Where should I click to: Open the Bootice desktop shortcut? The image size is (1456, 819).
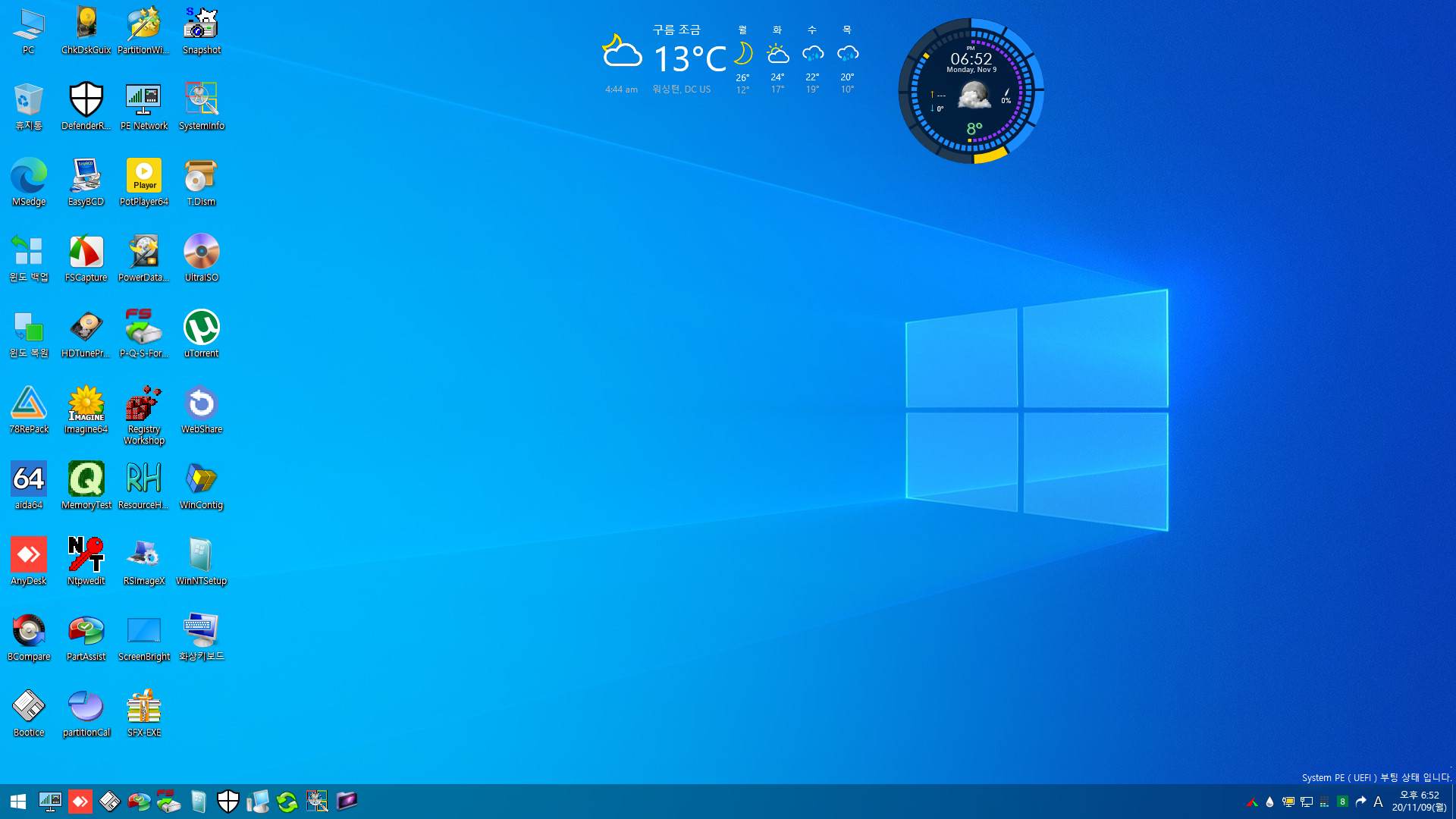coord(29,714)
